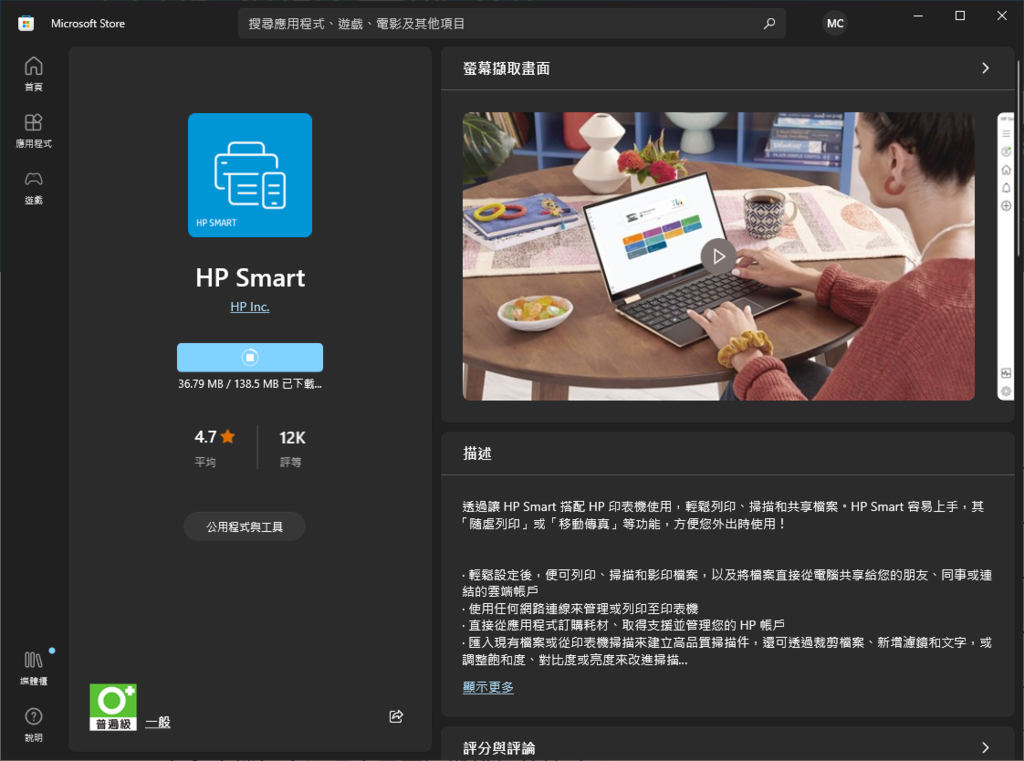
Task: Click the download progress text 36.79 MB
Action: tap(249, 384)
